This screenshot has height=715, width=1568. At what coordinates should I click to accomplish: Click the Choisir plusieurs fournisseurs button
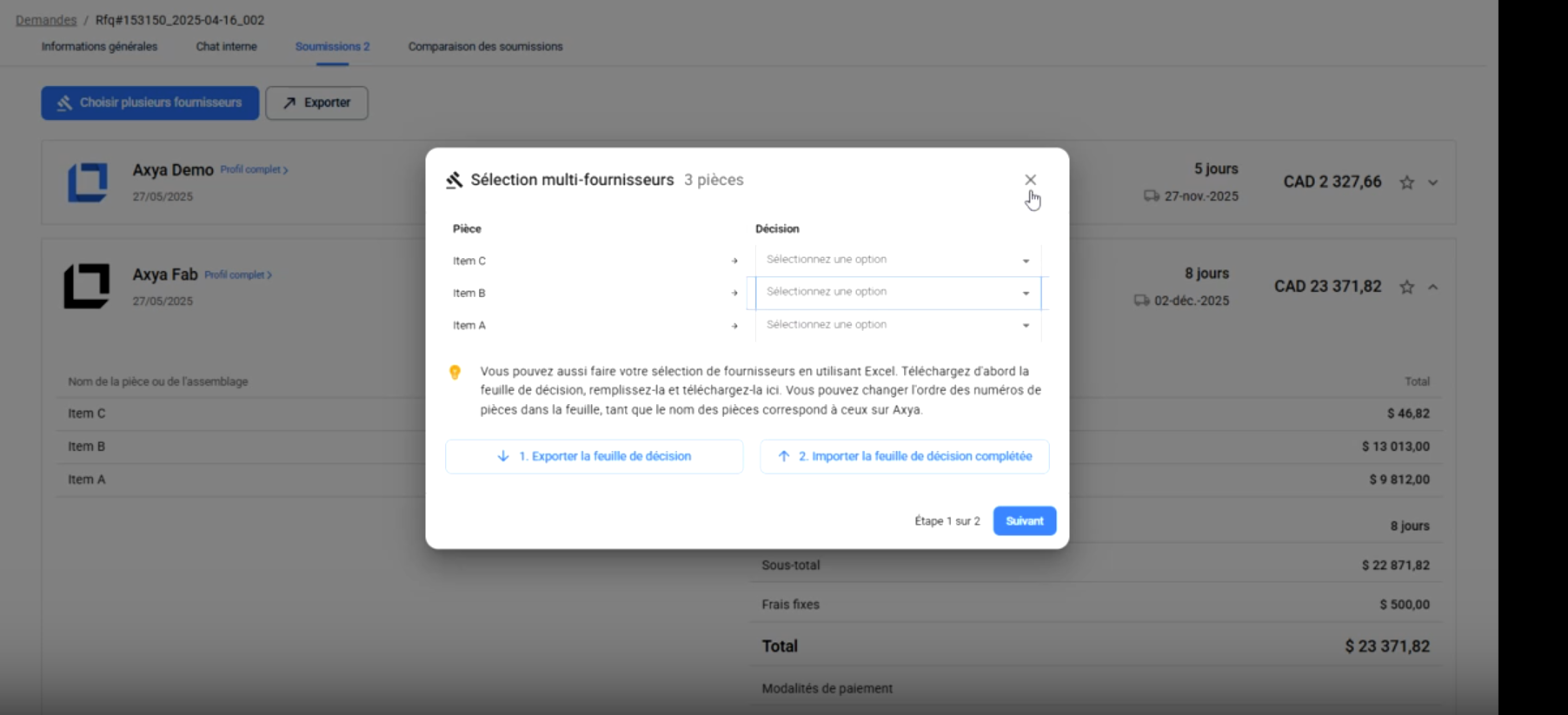tap(149, 103)
